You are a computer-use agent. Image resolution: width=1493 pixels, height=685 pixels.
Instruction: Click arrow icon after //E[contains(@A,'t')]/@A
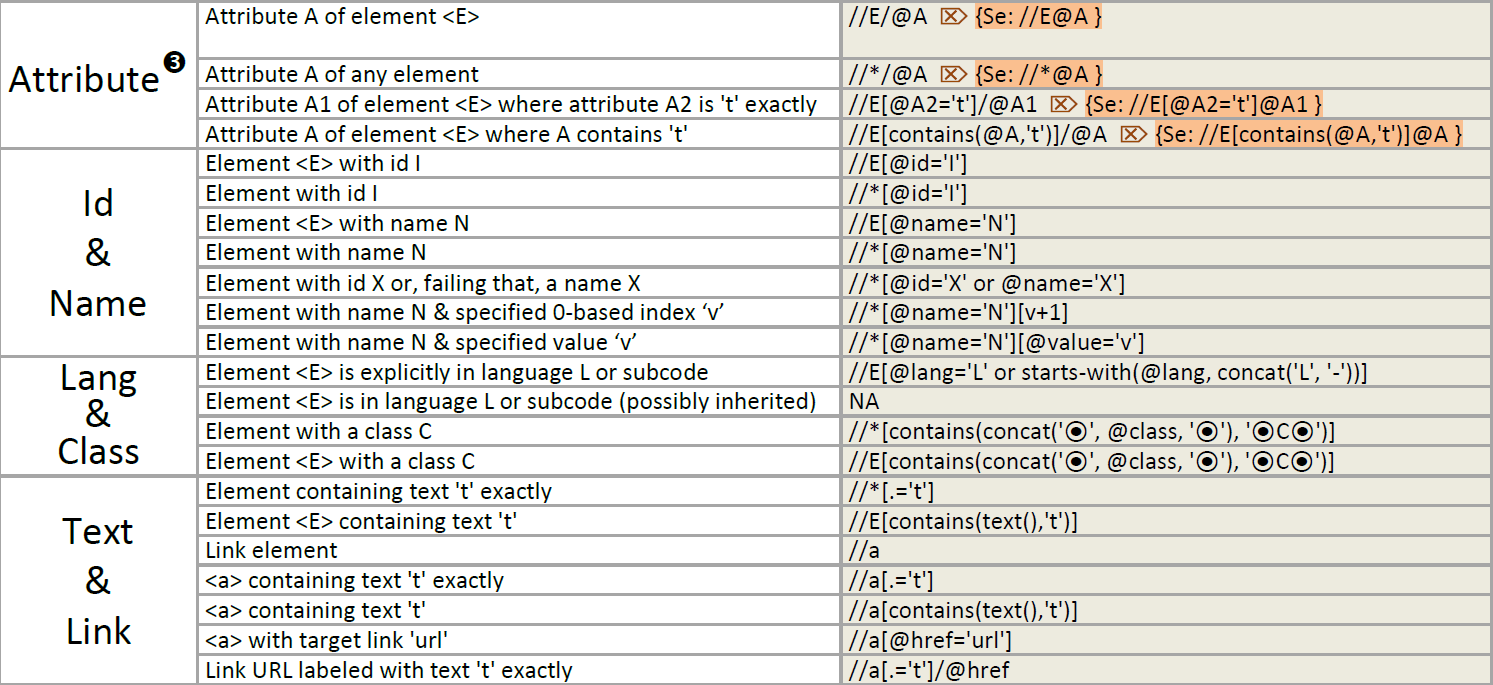coord(1132,134)
